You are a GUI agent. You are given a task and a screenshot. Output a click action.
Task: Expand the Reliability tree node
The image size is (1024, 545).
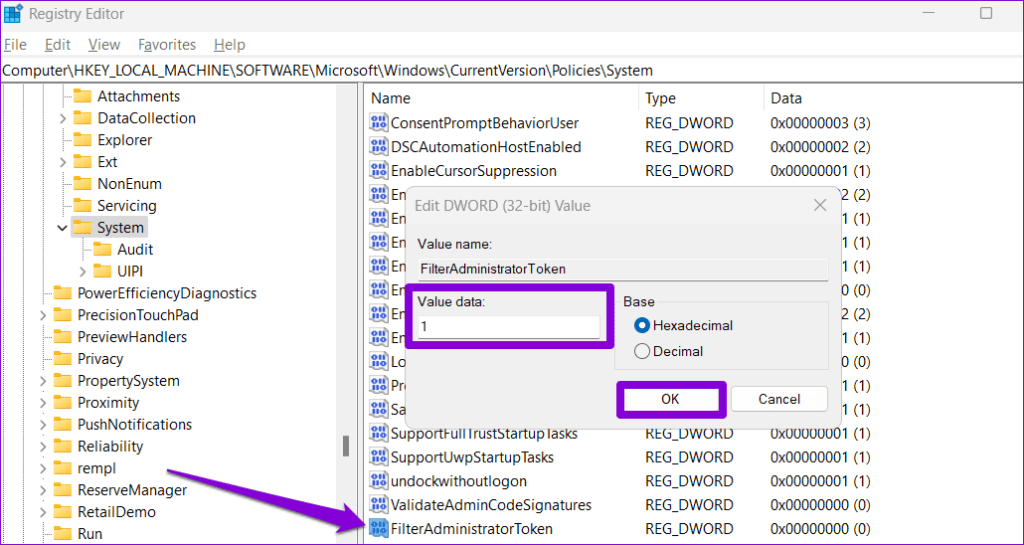pos(42,446)
